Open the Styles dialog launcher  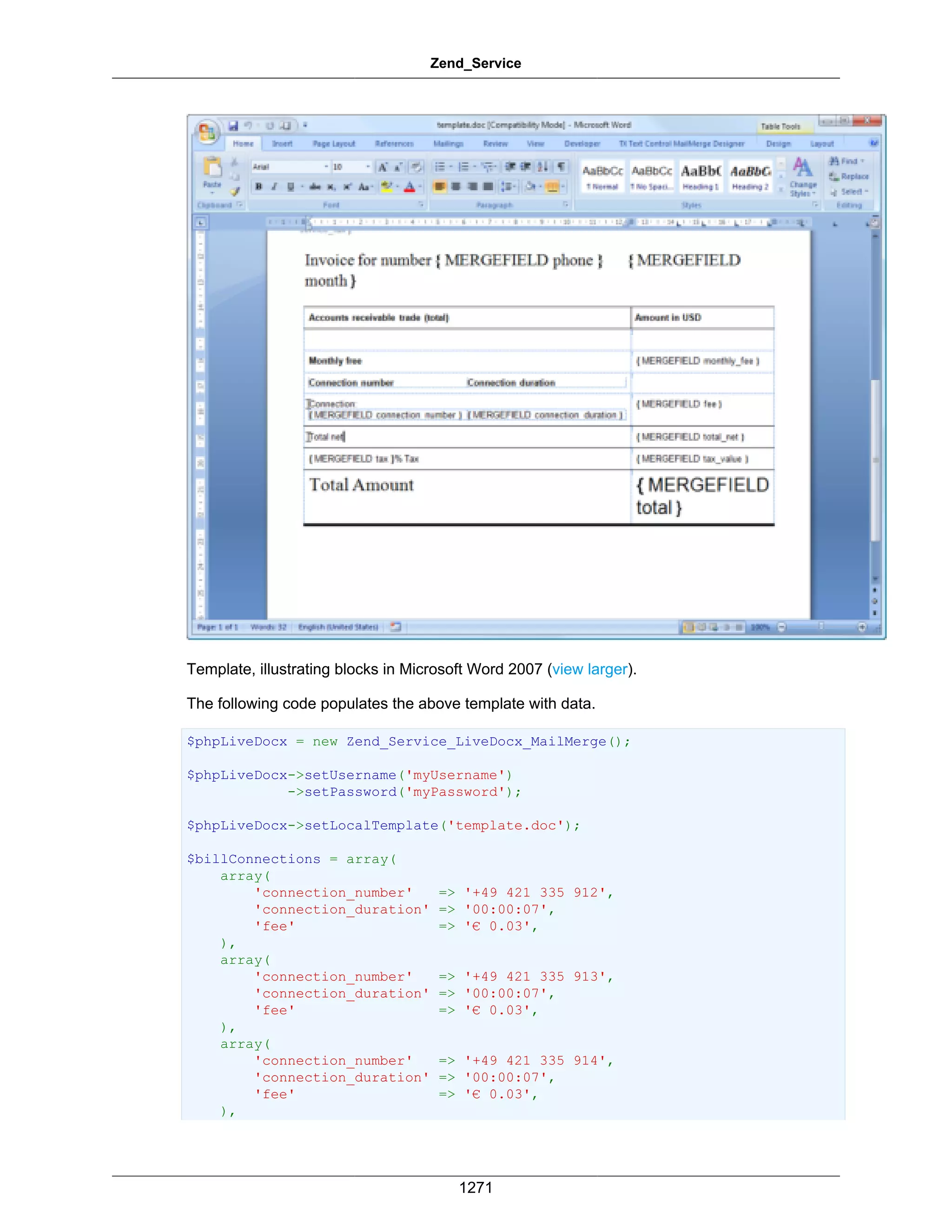[x=815, y=205]
